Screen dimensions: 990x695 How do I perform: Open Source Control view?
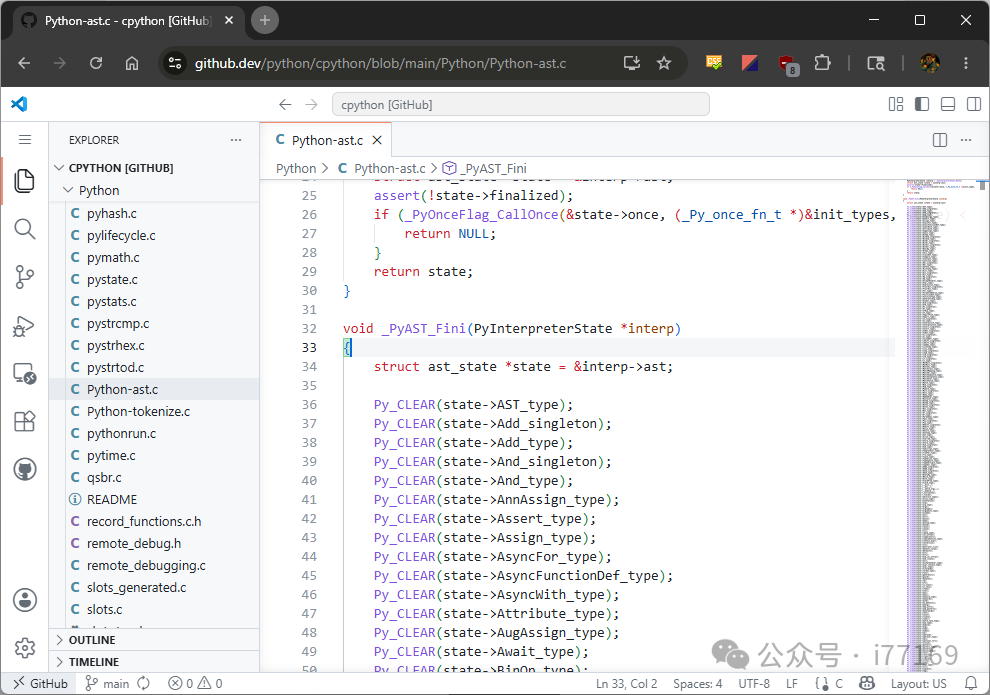tap(25, 277)
